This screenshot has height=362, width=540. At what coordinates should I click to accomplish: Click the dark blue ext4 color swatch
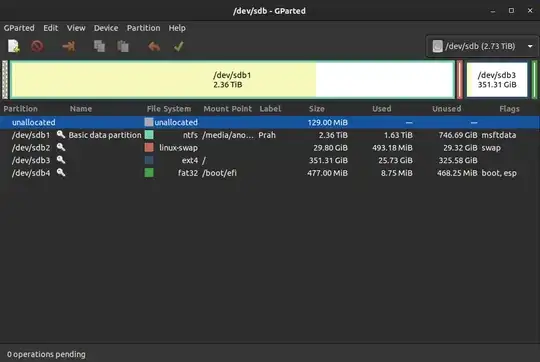[149, 160]
